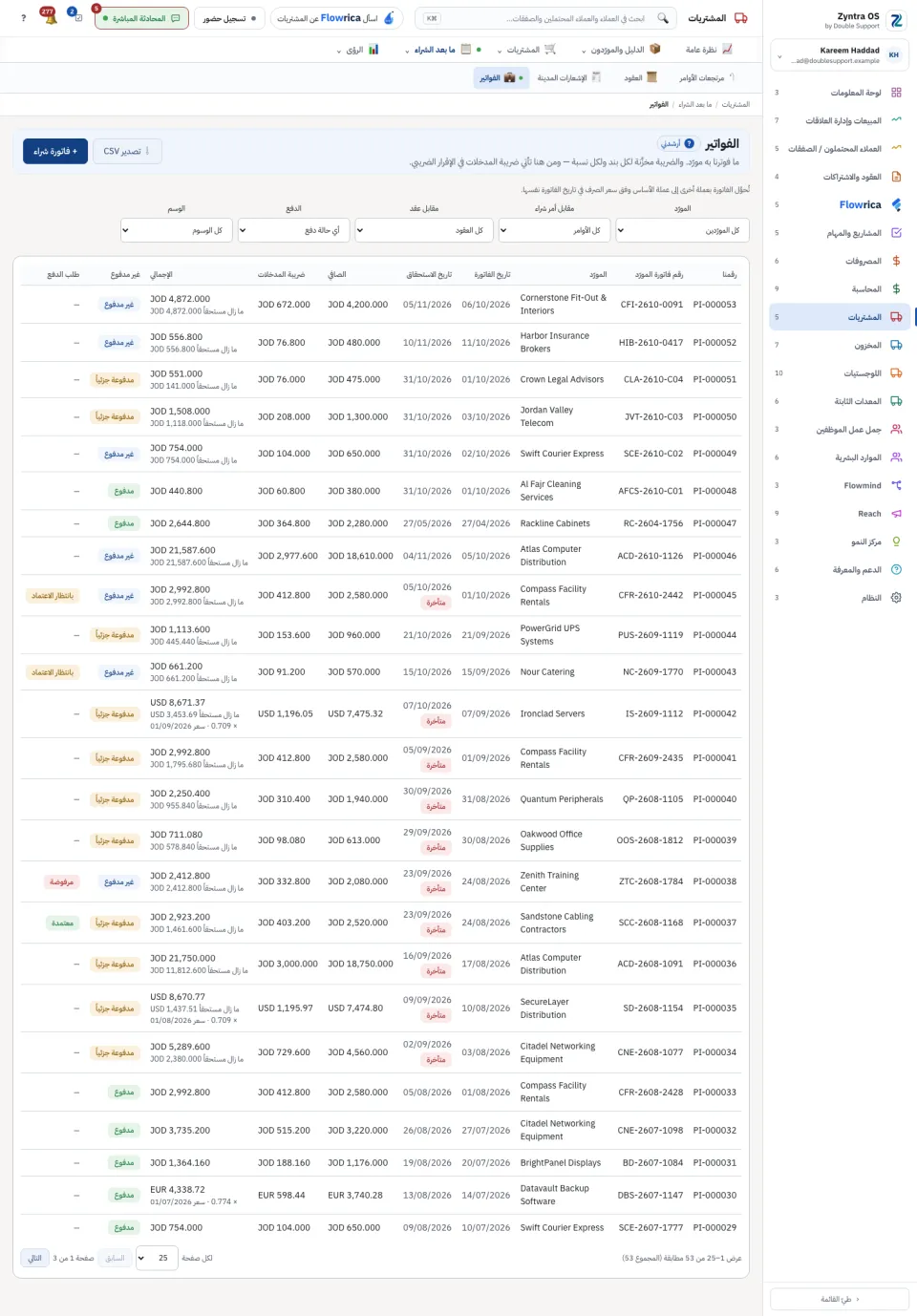The image size is (917, 1316).
Task: Open the الدليل والموردون navigation menu
Action: tap(621, 50)
